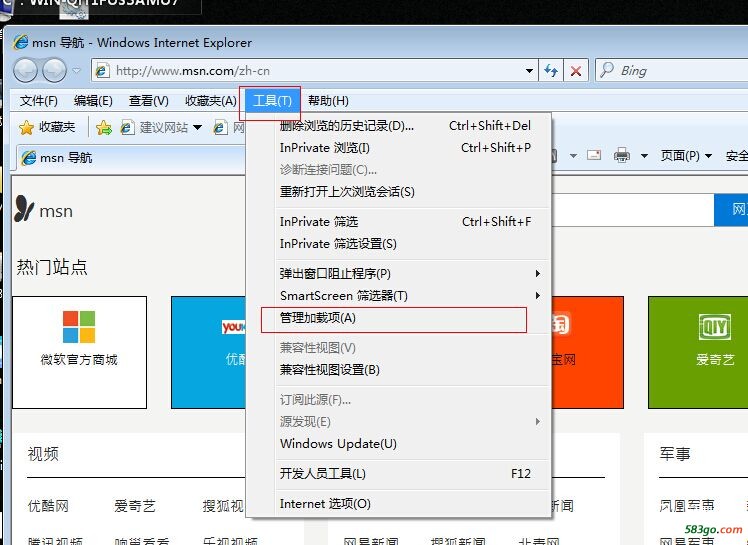Open the 微软官方商城 tile
748x545 pixels.
point(79,352)
